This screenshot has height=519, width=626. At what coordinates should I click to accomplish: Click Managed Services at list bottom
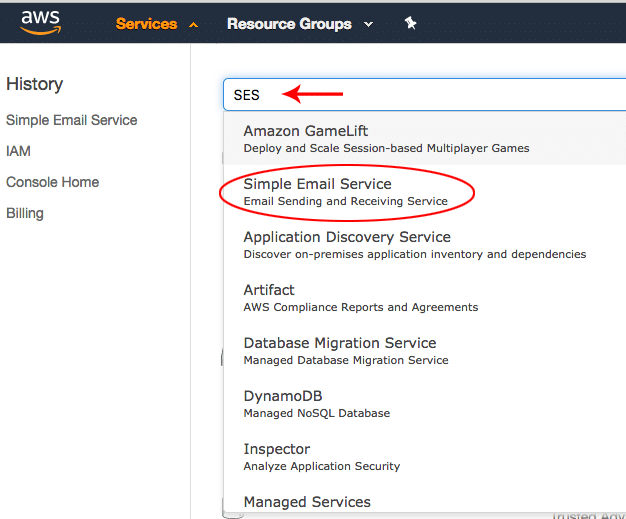pos(307,502)
